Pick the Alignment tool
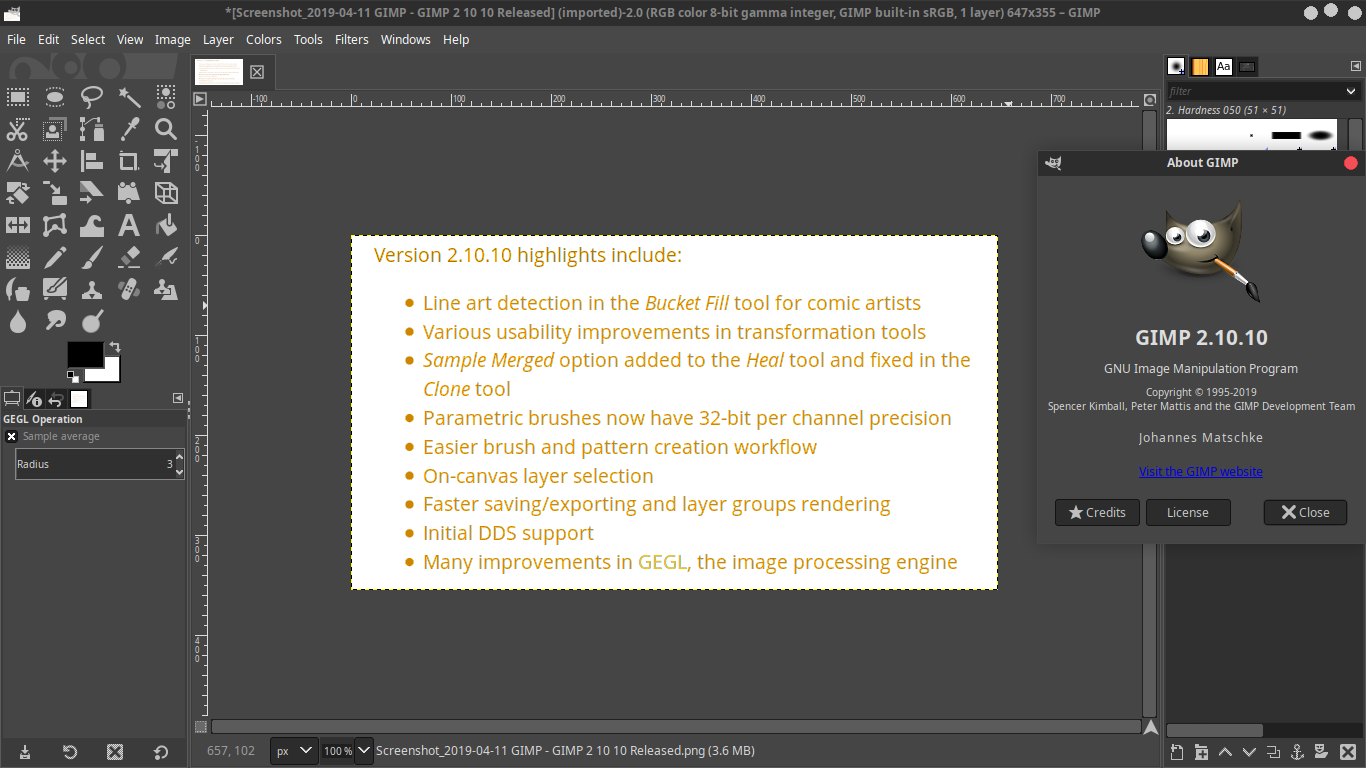Image resolution: width=1366 pixels, height=768 pixels. [x=92, y=161]
